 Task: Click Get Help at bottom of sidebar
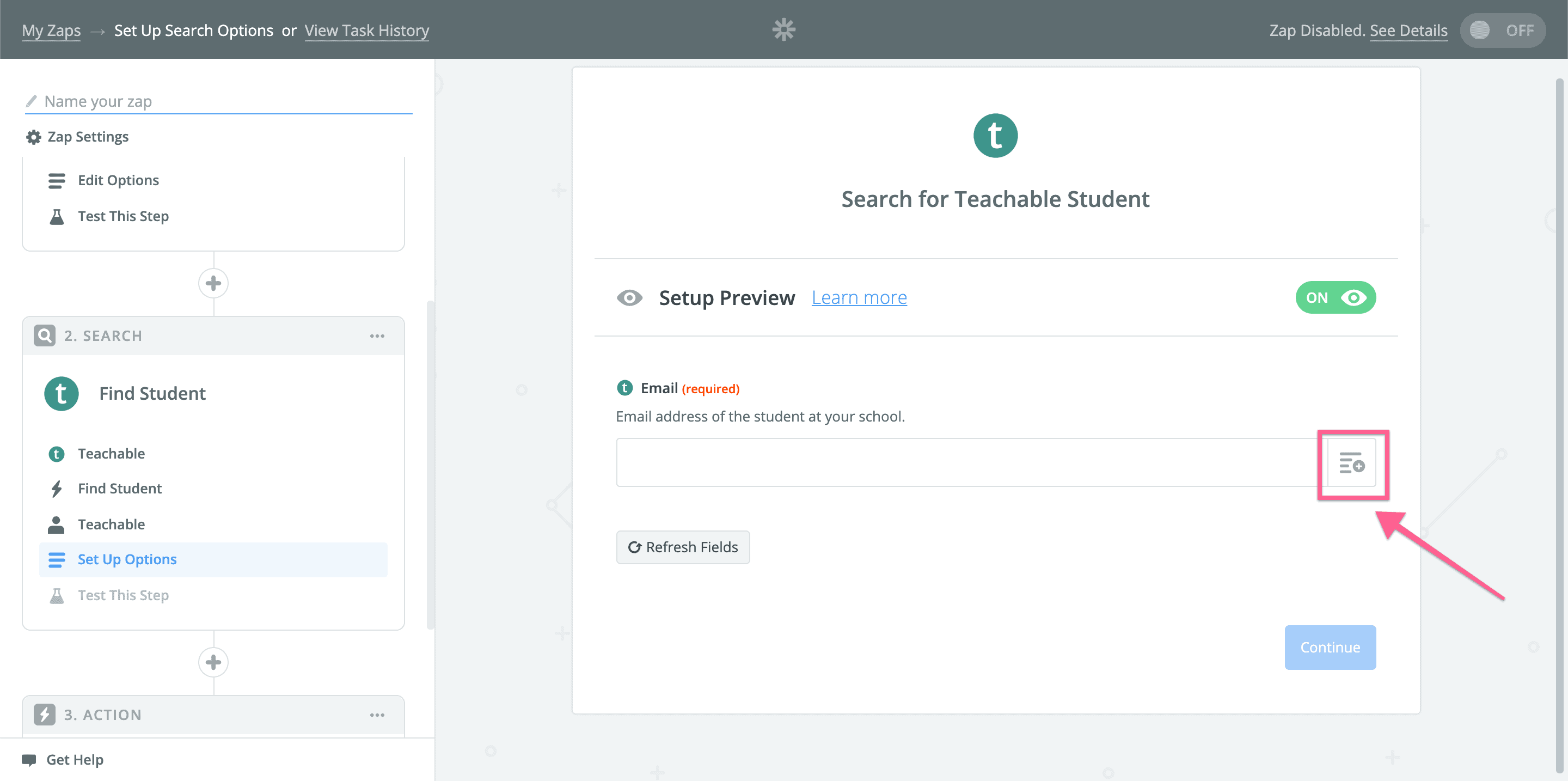(74, 760)
